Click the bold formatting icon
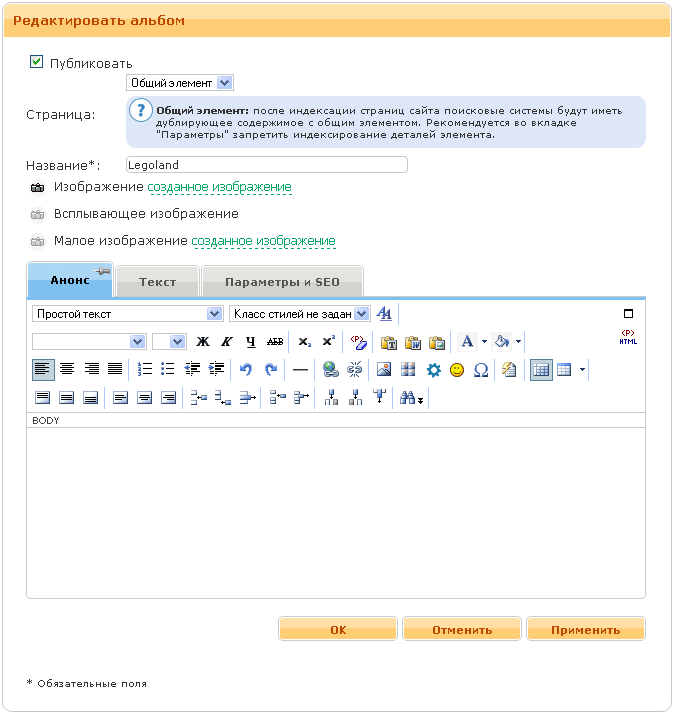674x714 pixels. (x=203, y=342)
